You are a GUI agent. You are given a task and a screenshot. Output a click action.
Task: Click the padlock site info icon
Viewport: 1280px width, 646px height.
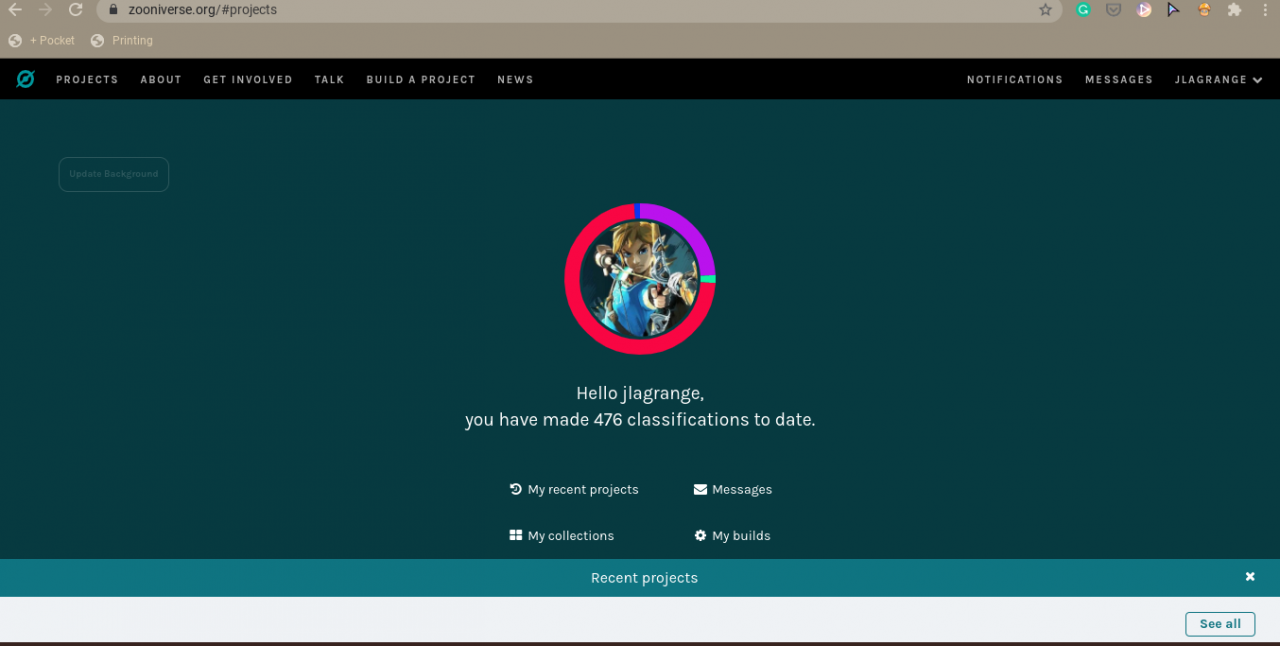(112, 10)
